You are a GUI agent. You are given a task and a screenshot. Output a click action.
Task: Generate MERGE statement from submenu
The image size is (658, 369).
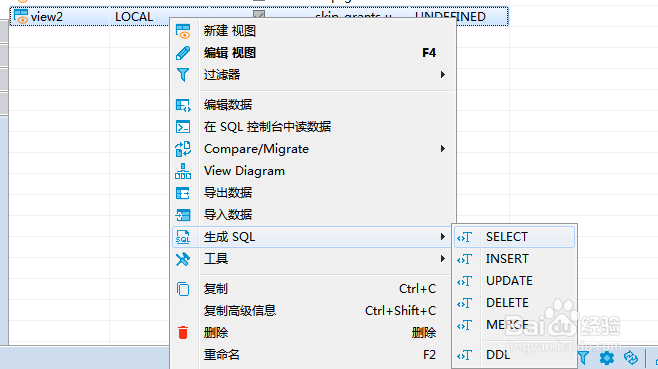tap(514, 325)
